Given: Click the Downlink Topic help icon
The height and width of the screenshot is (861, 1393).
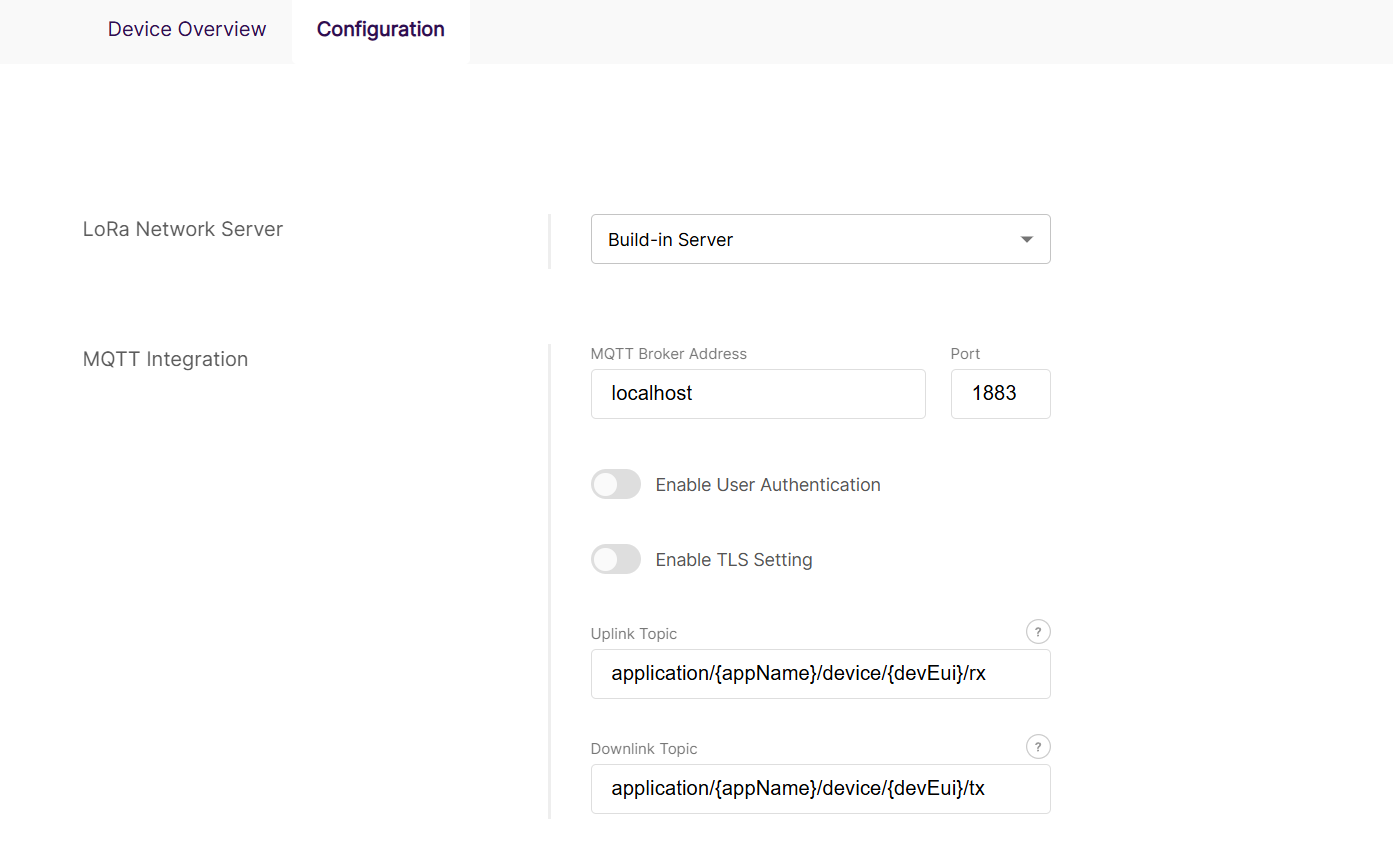Looking at the screenshot, I should [x=1038, y=747].
